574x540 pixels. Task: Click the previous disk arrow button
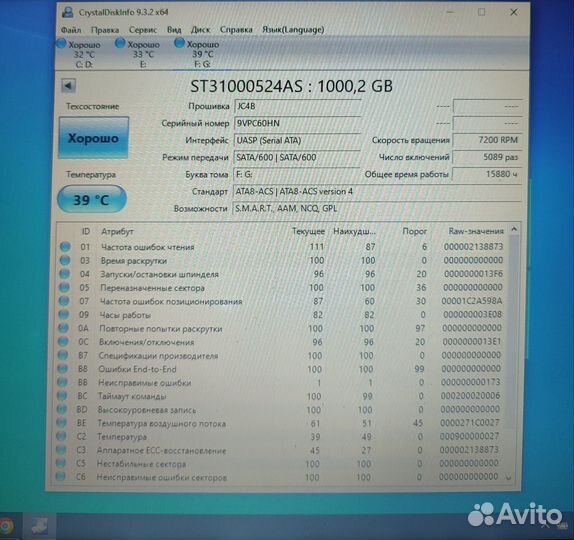(x=68, y=86)
